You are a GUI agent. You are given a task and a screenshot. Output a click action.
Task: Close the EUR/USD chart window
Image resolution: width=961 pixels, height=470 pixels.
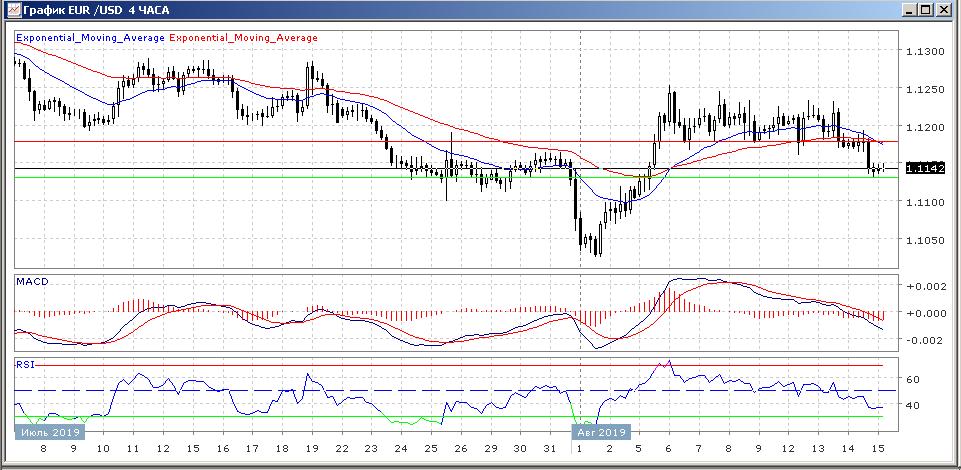click(945, 10)
